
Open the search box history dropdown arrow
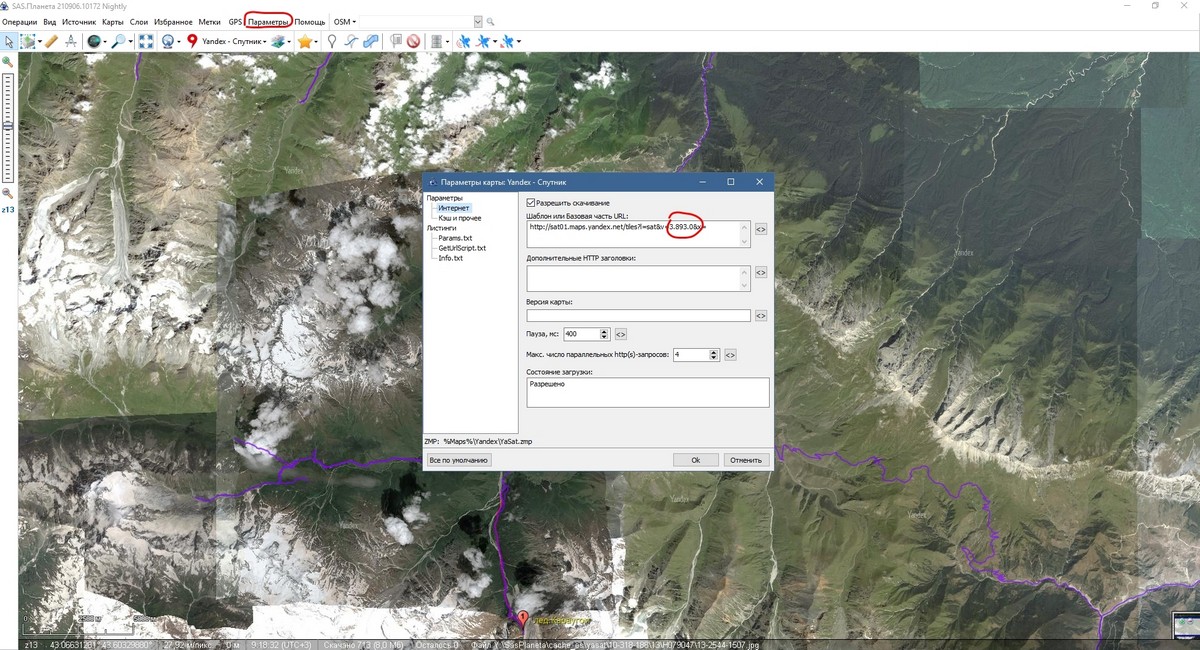478,22
